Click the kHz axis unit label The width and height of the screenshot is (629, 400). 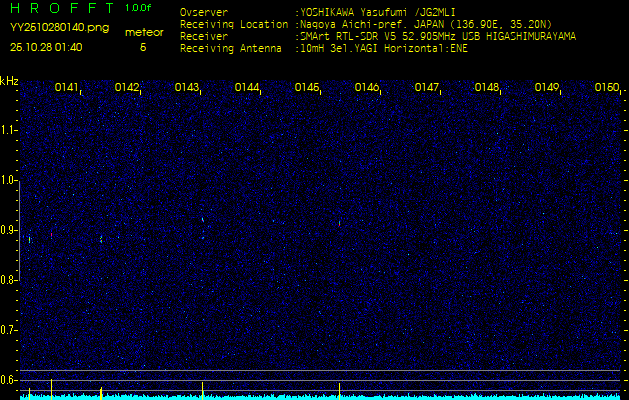(9, 81)
